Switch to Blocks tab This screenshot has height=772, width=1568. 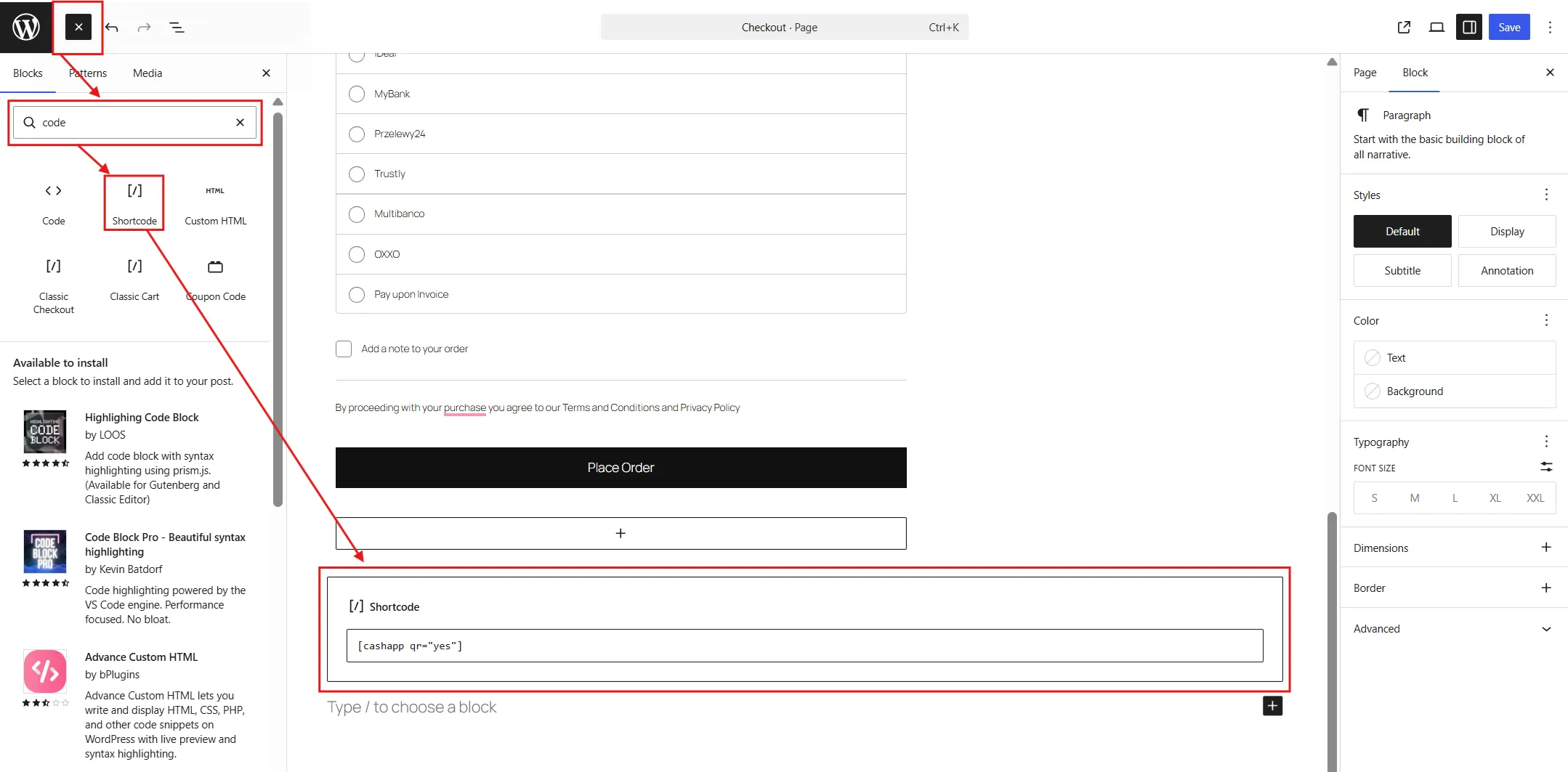(28, 73)
